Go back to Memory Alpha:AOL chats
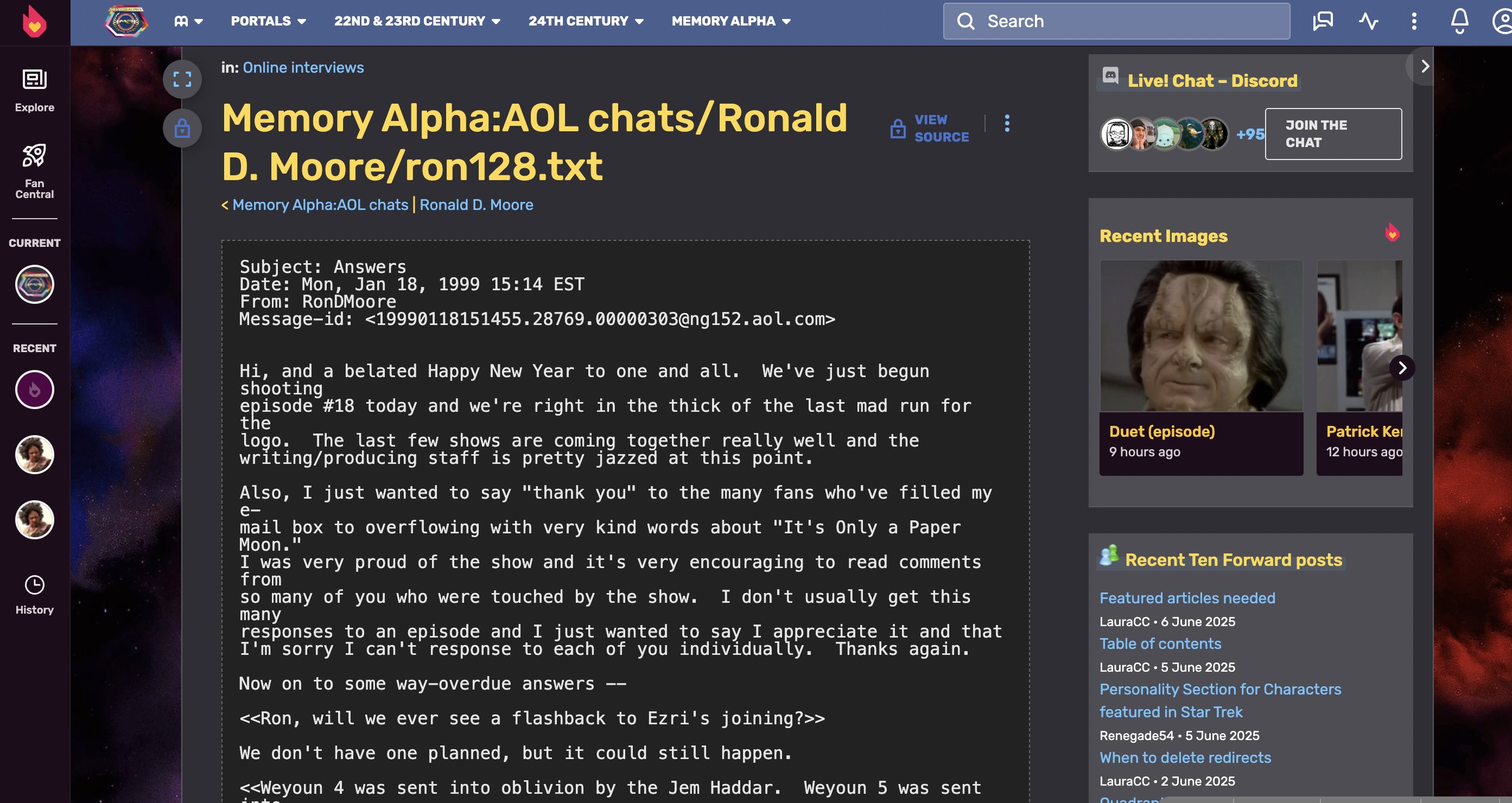Screen dimensions: 1512x803 (320, 205)
